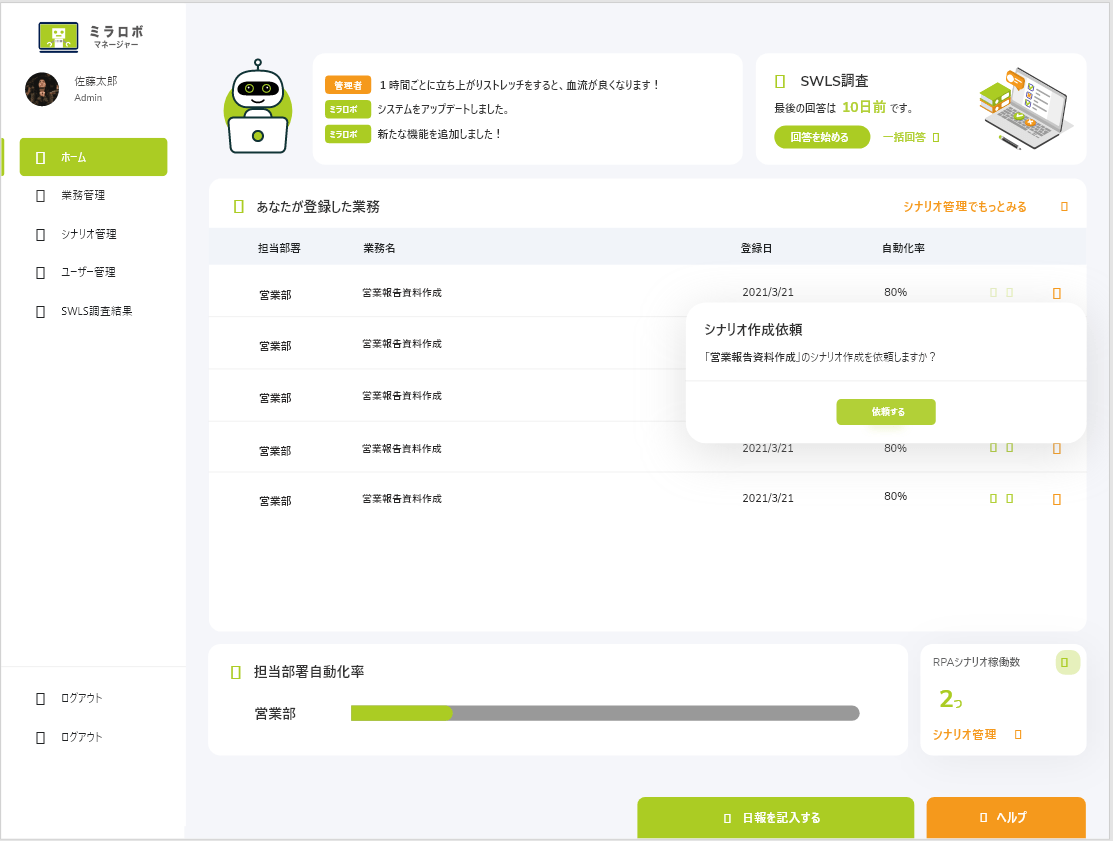The image size is (1113, 841).
Task: Click the 営業部 automation rate progress bar
Action: click(603, 713)
